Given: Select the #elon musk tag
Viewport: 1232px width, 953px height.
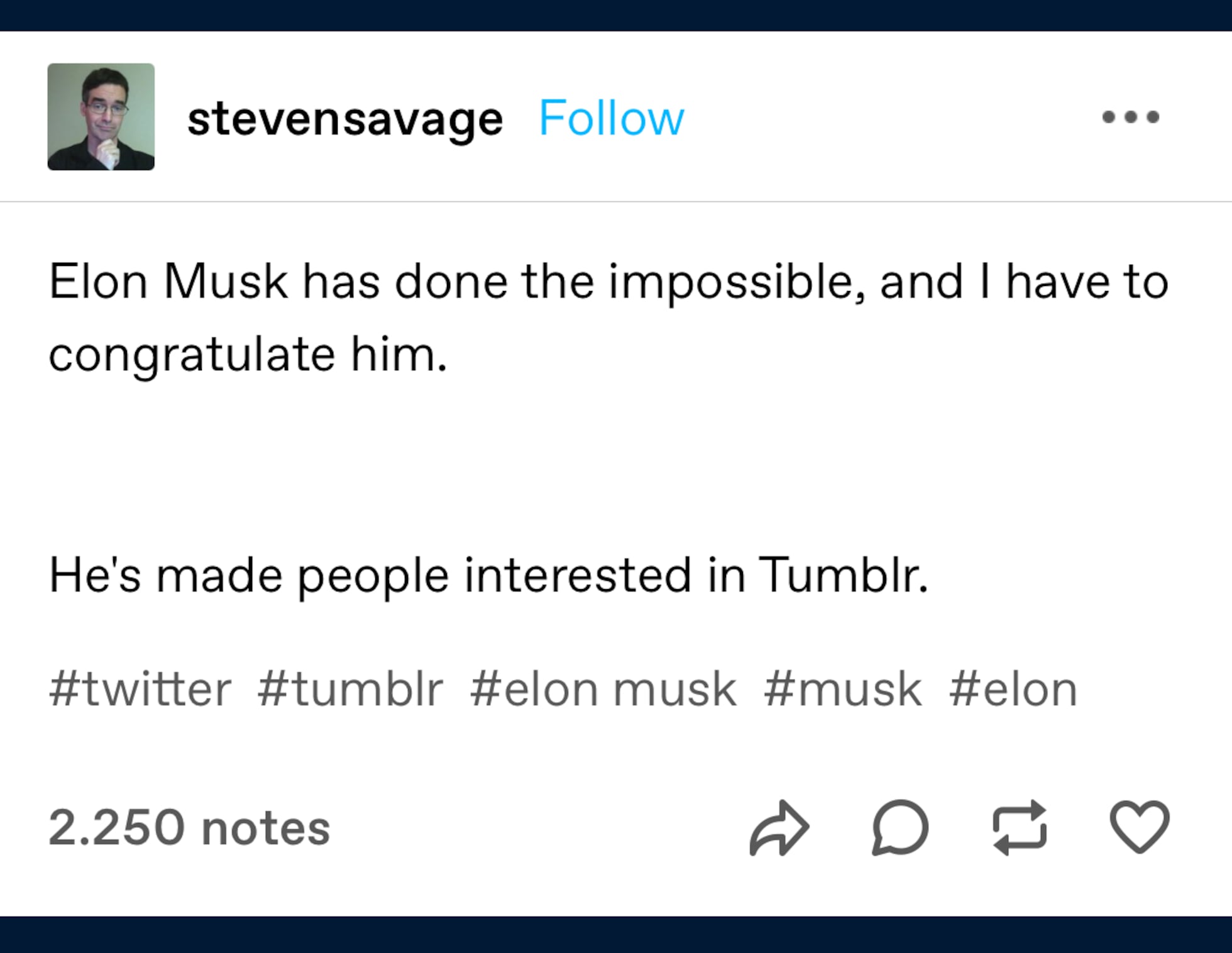Looking at the screenshot, I should (603, 690).
